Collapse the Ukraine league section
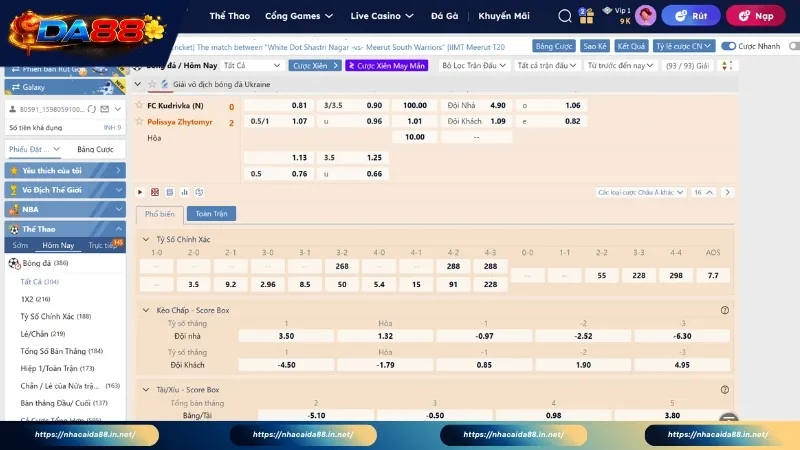 (138, 84)
